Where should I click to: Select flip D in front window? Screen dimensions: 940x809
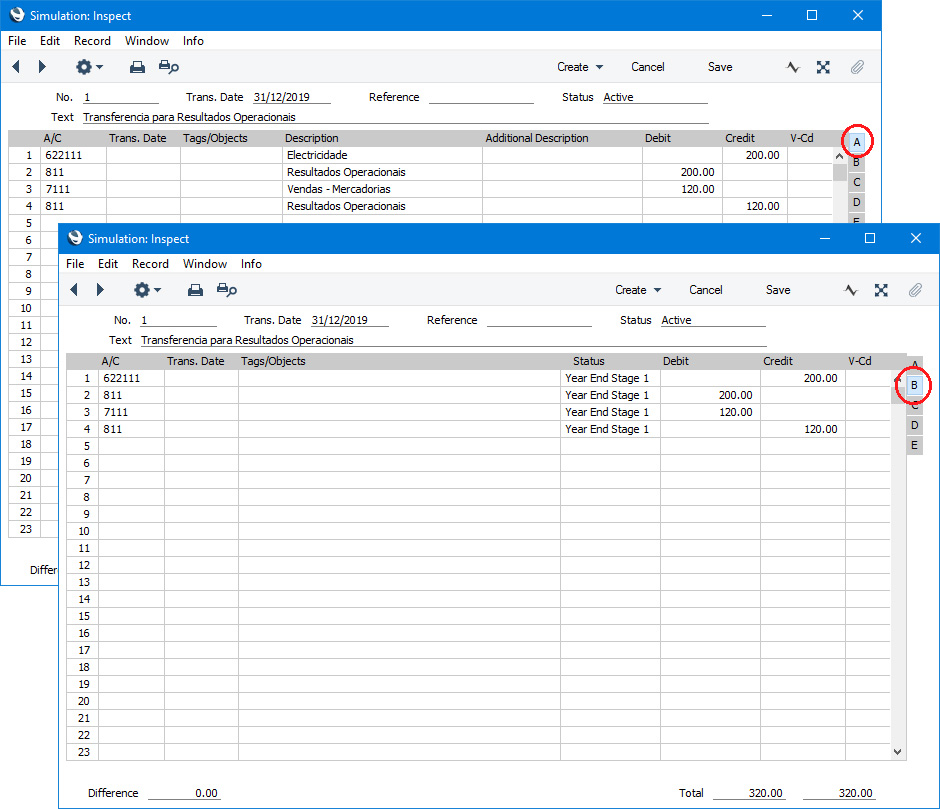click(914, 425)
